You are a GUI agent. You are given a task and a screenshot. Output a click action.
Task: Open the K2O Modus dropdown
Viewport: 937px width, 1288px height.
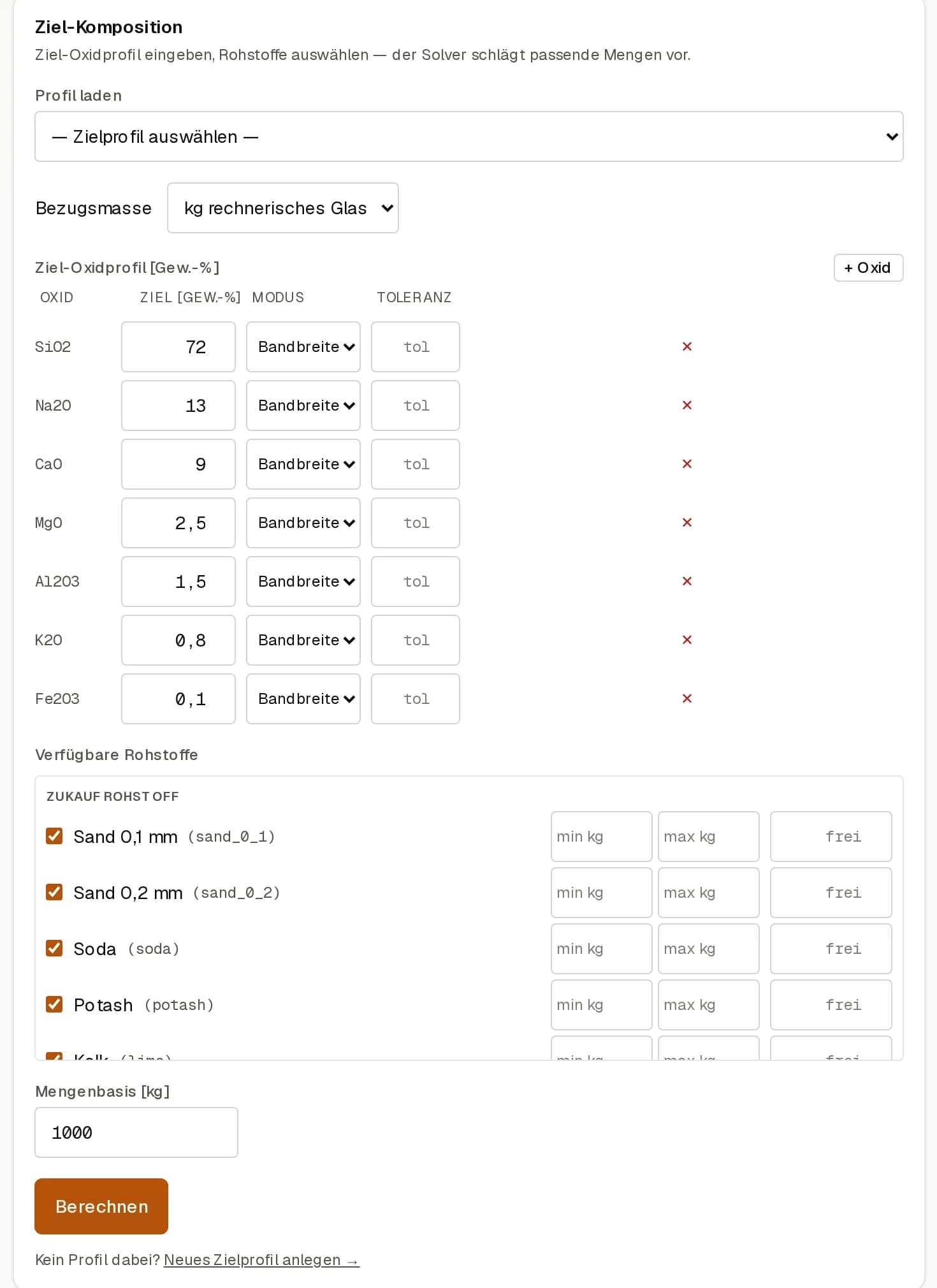303,640
